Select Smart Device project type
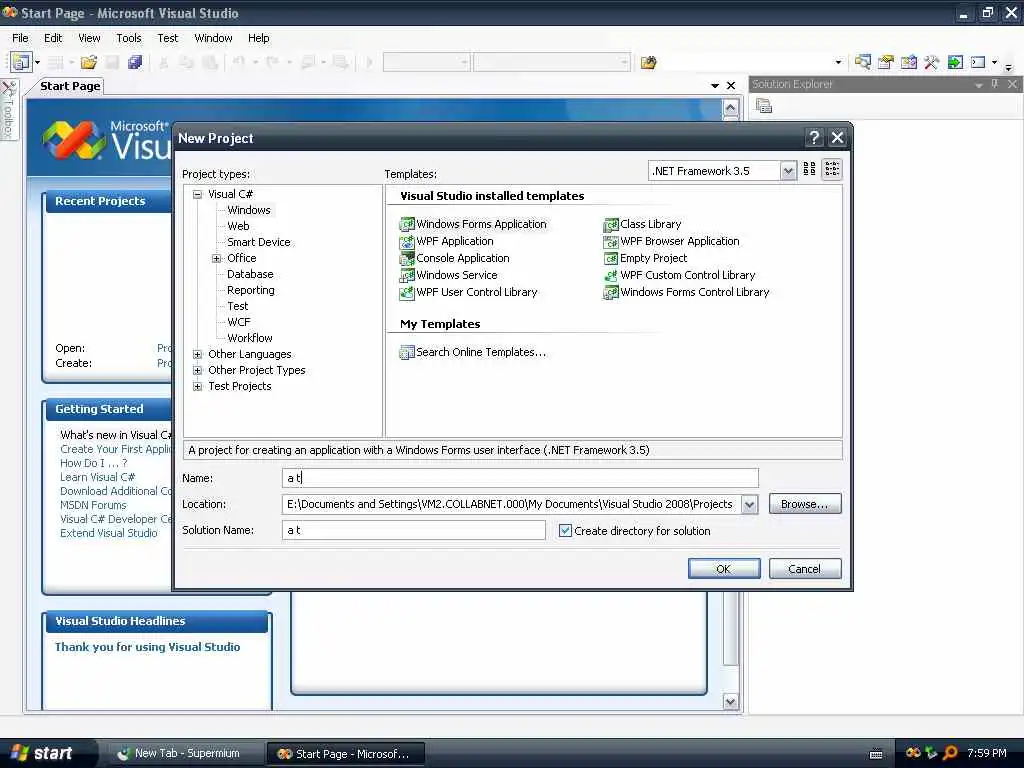 (259, 242)
